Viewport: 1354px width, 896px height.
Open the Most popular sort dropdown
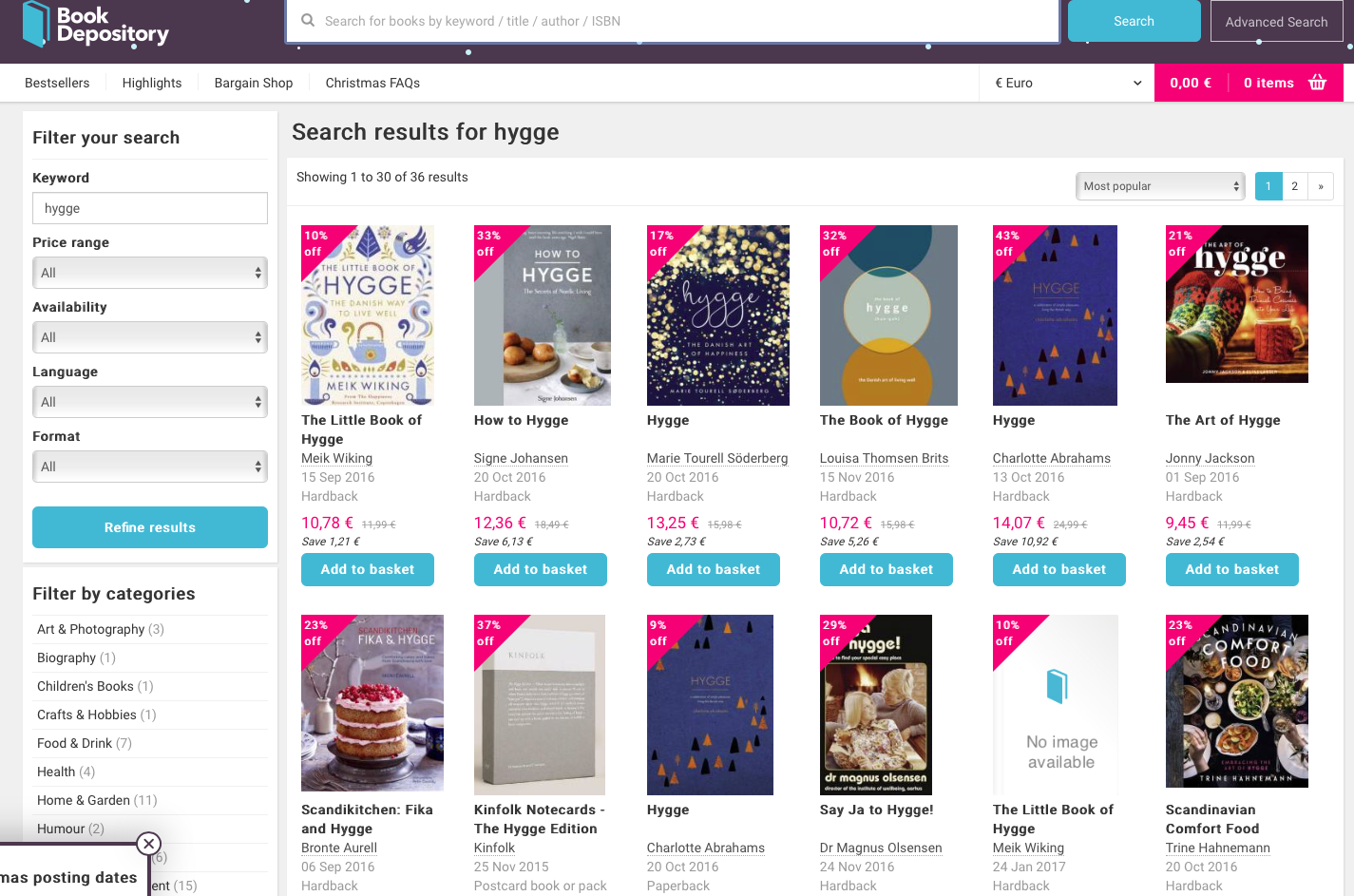click(x=1160, y=186)
